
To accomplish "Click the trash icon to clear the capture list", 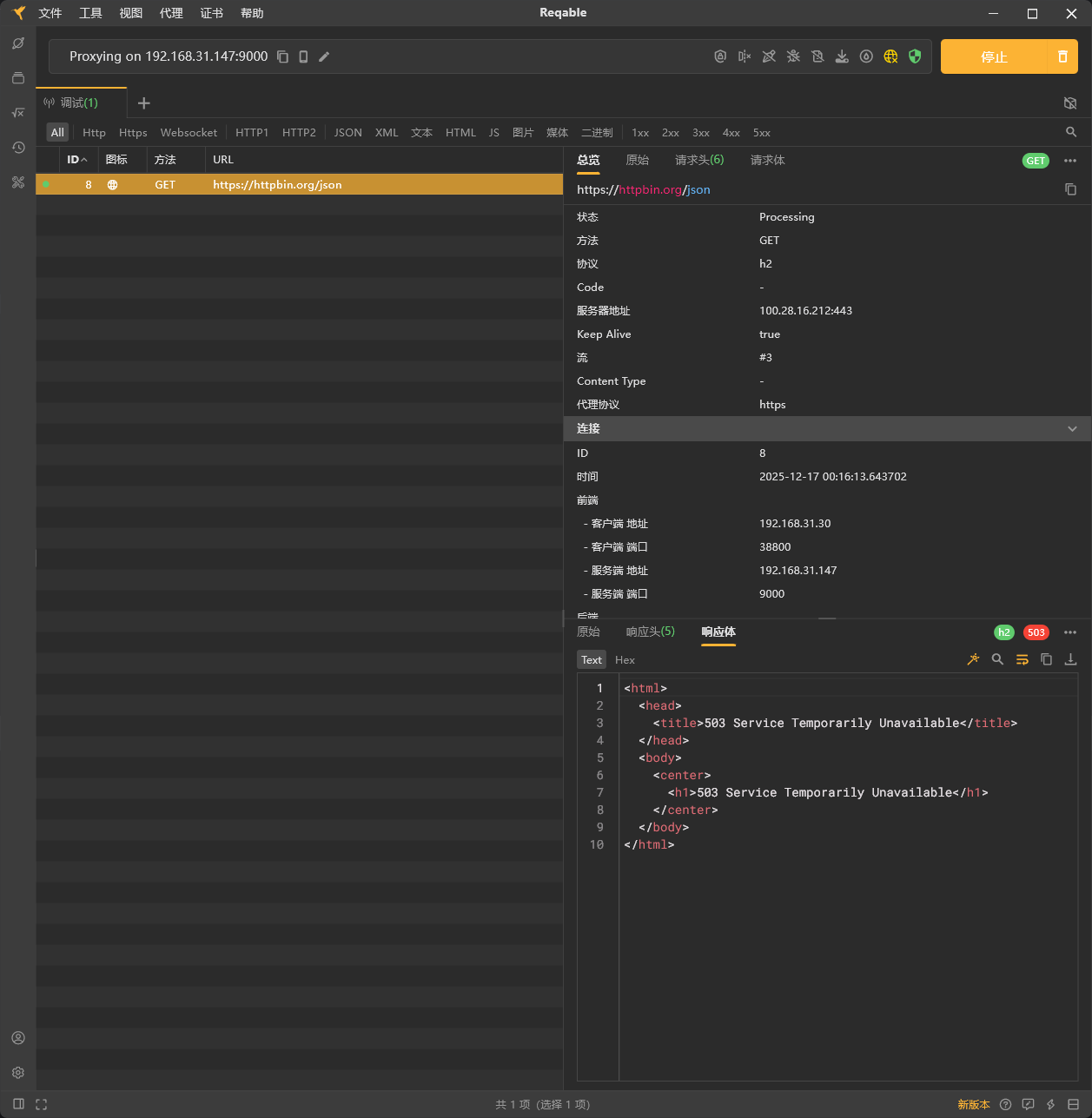I will tap(1062, 56).
